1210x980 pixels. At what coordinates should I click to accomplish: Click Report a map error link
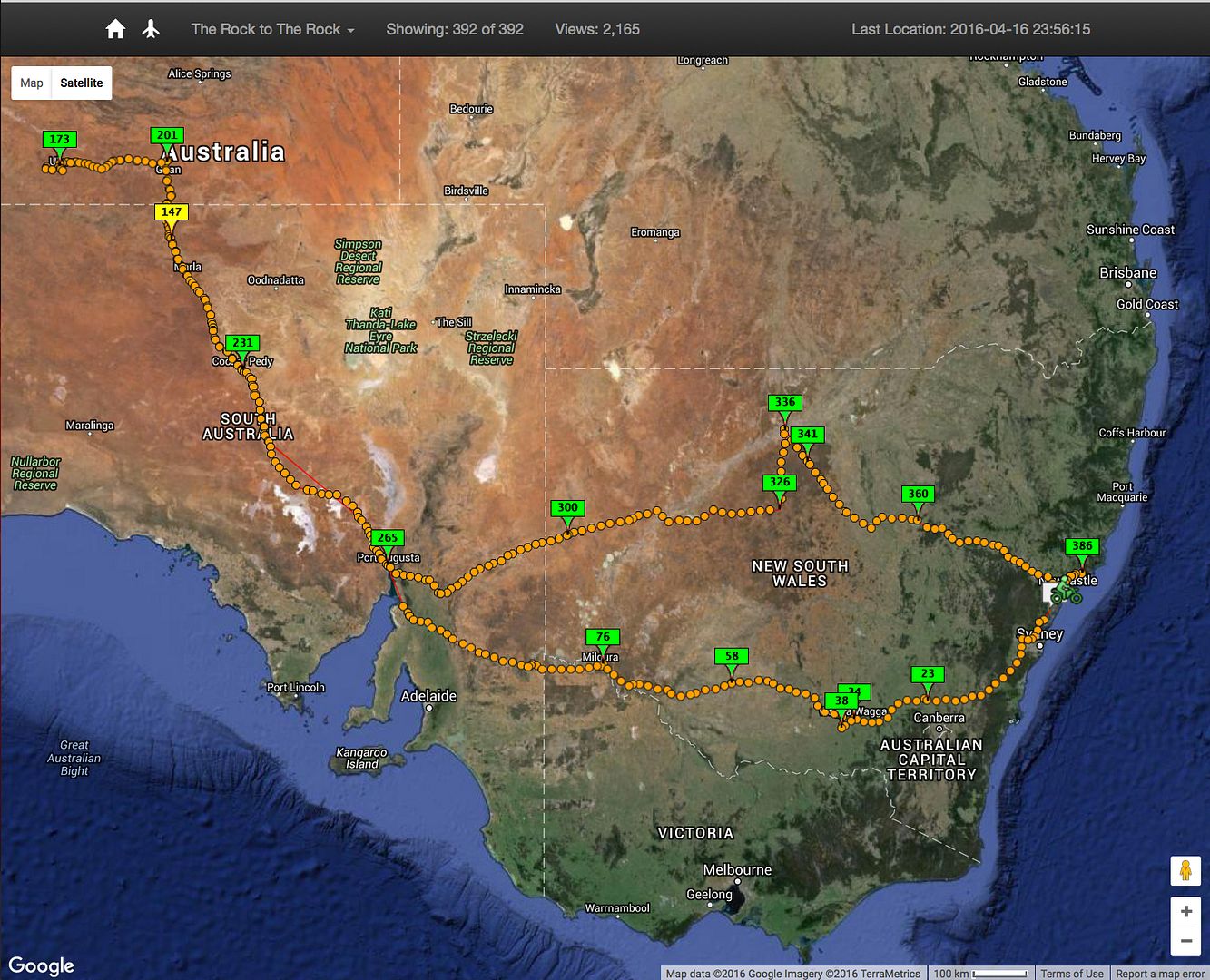(x=1160, y=974)
